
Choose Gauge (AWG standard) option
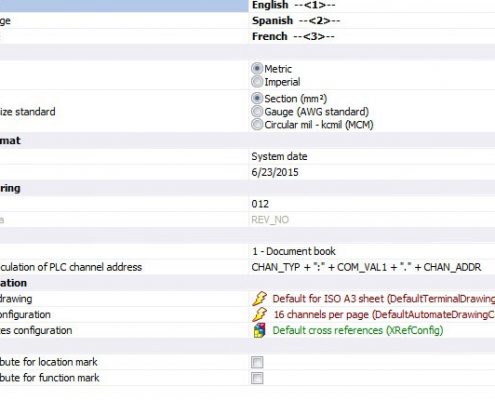coord(257,111)
